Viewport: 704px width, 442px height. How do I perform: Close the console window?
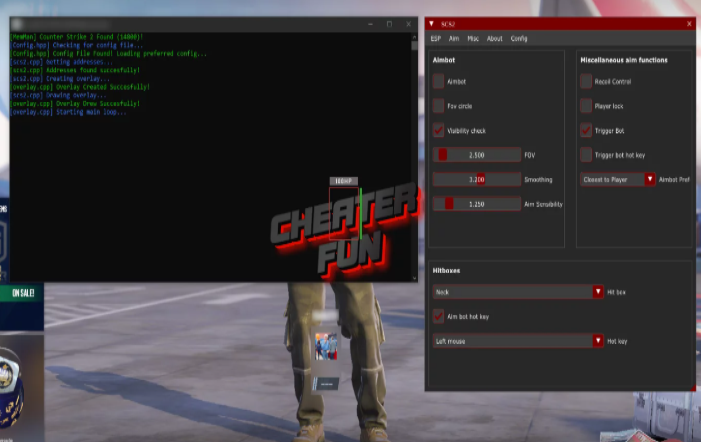[x=408, y=24]
